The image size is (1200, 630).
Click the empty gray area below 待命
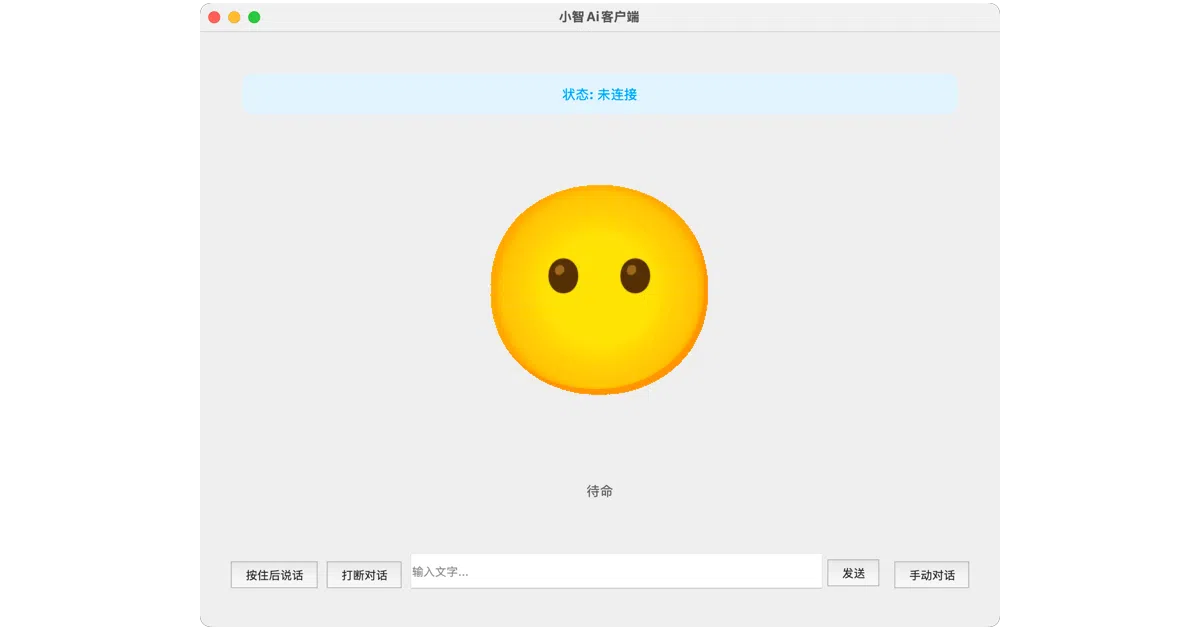pyautogui.click(x=600, y=525)
